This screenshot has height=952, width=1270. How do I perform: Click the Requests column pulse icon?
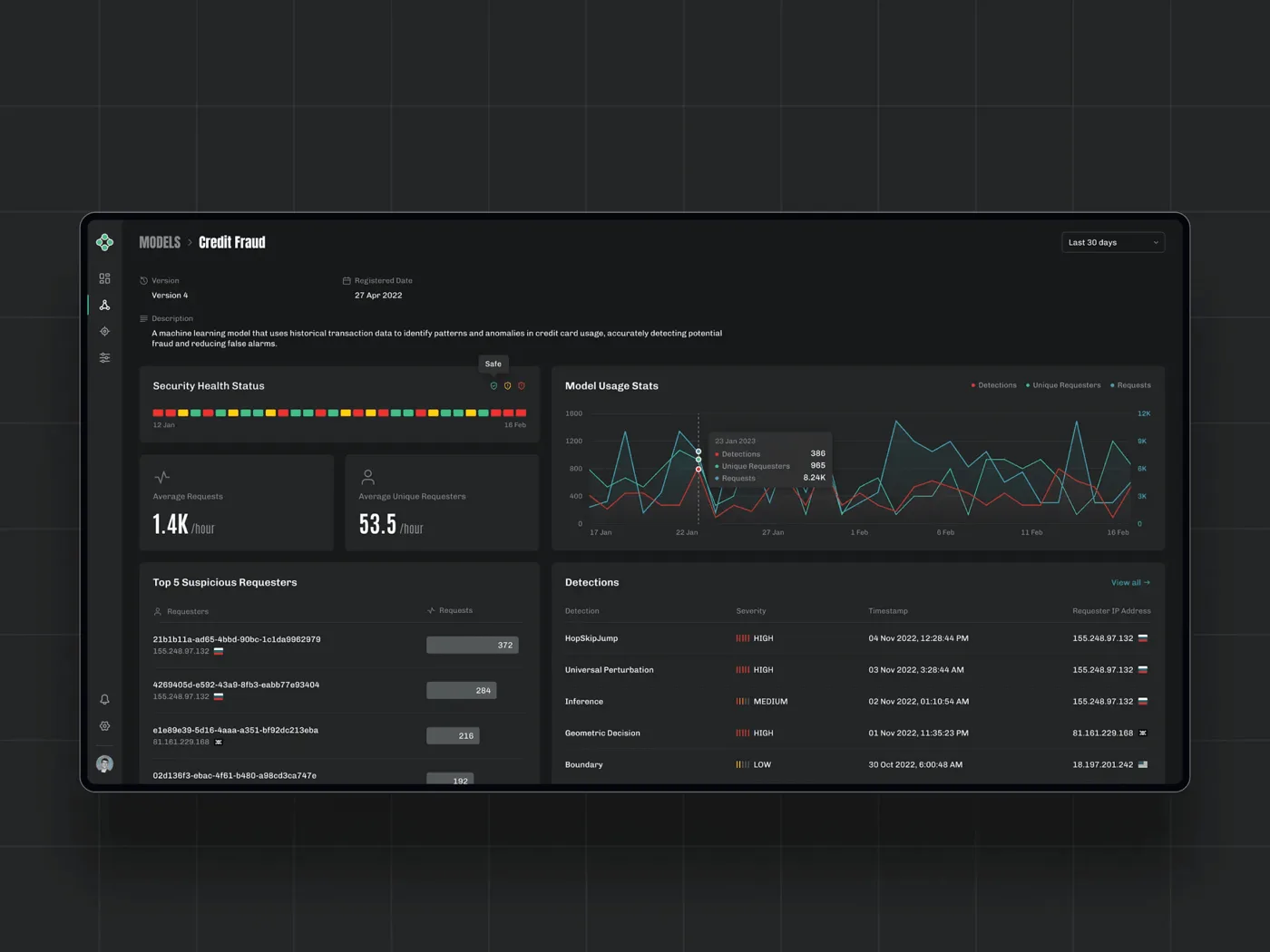(x=431, y=610)
